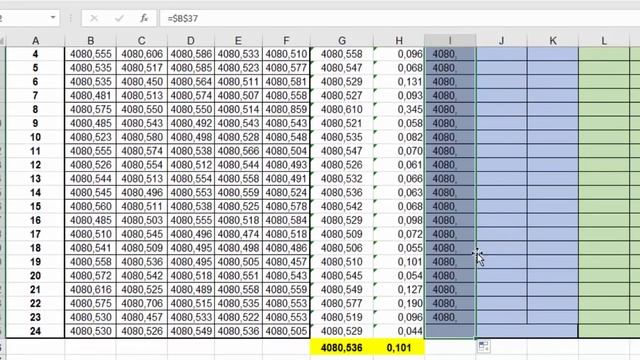Select cell 4080,572 in column B
This screenshot has height=360, width=640.
pos(91,276)
